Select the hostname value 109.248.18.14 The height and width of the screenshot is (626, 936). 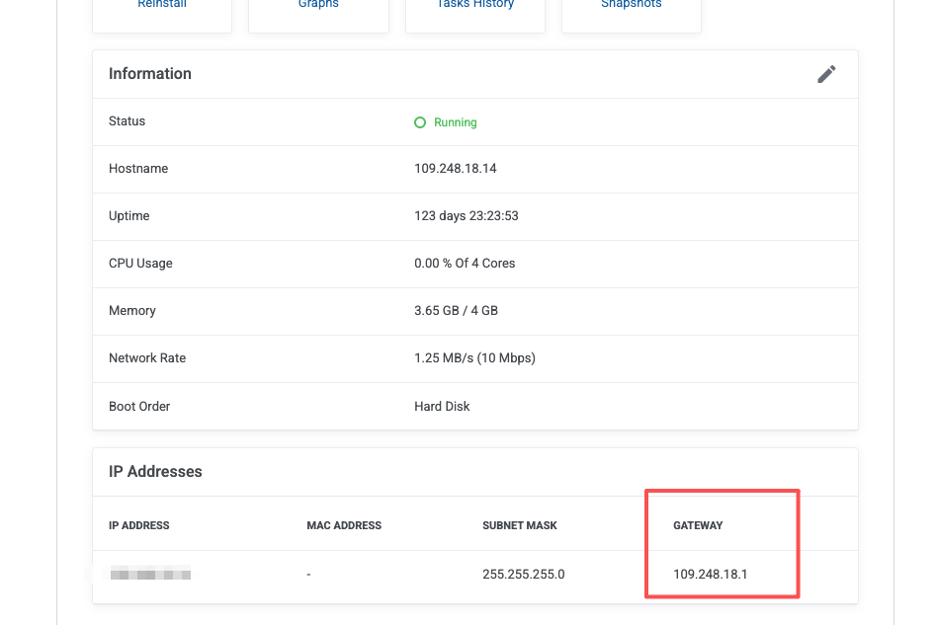point(455,169)
